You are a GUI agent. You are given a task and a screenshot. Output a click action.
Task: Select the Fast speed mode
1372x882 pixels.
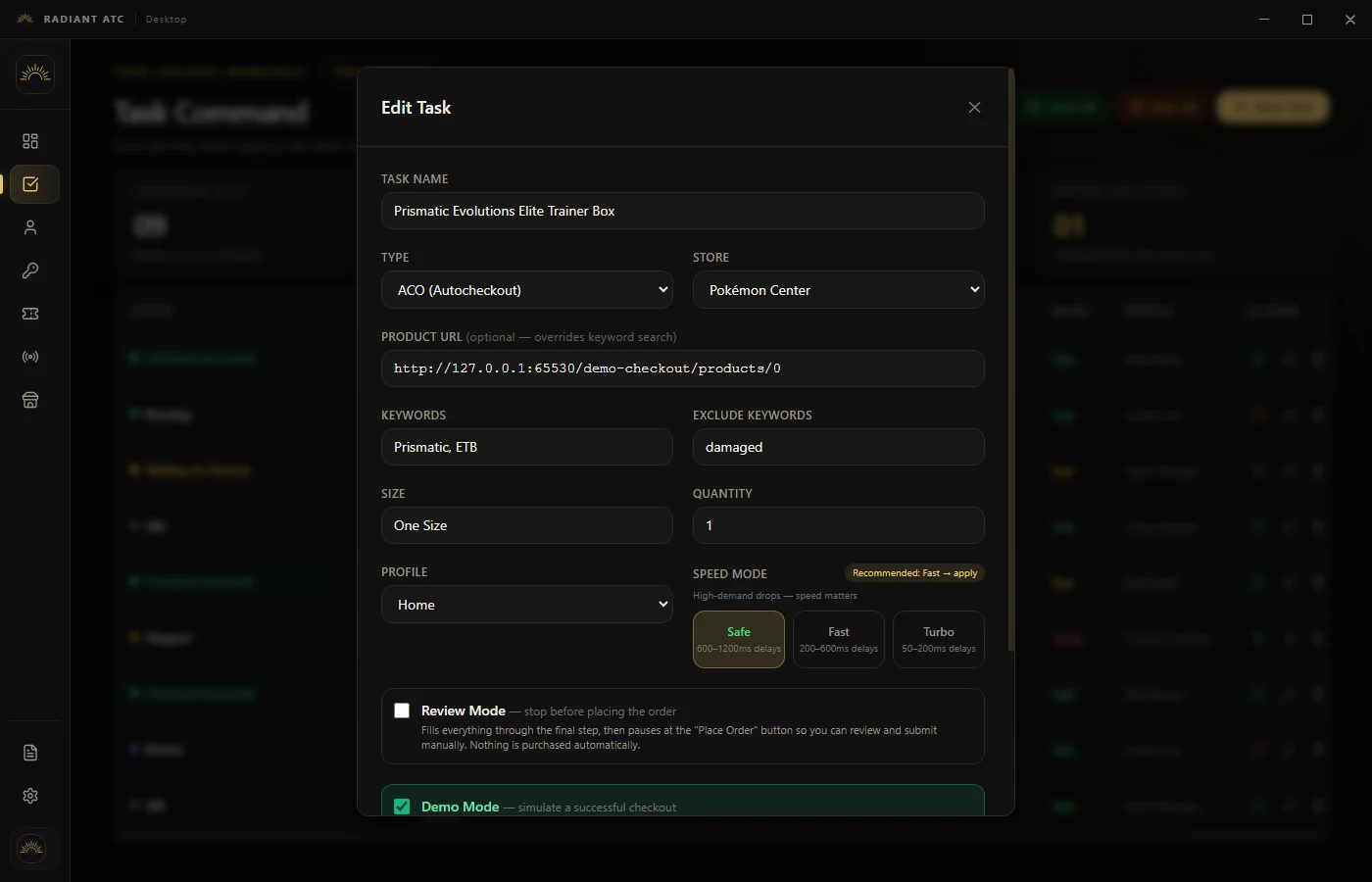(x=839, y=639)
